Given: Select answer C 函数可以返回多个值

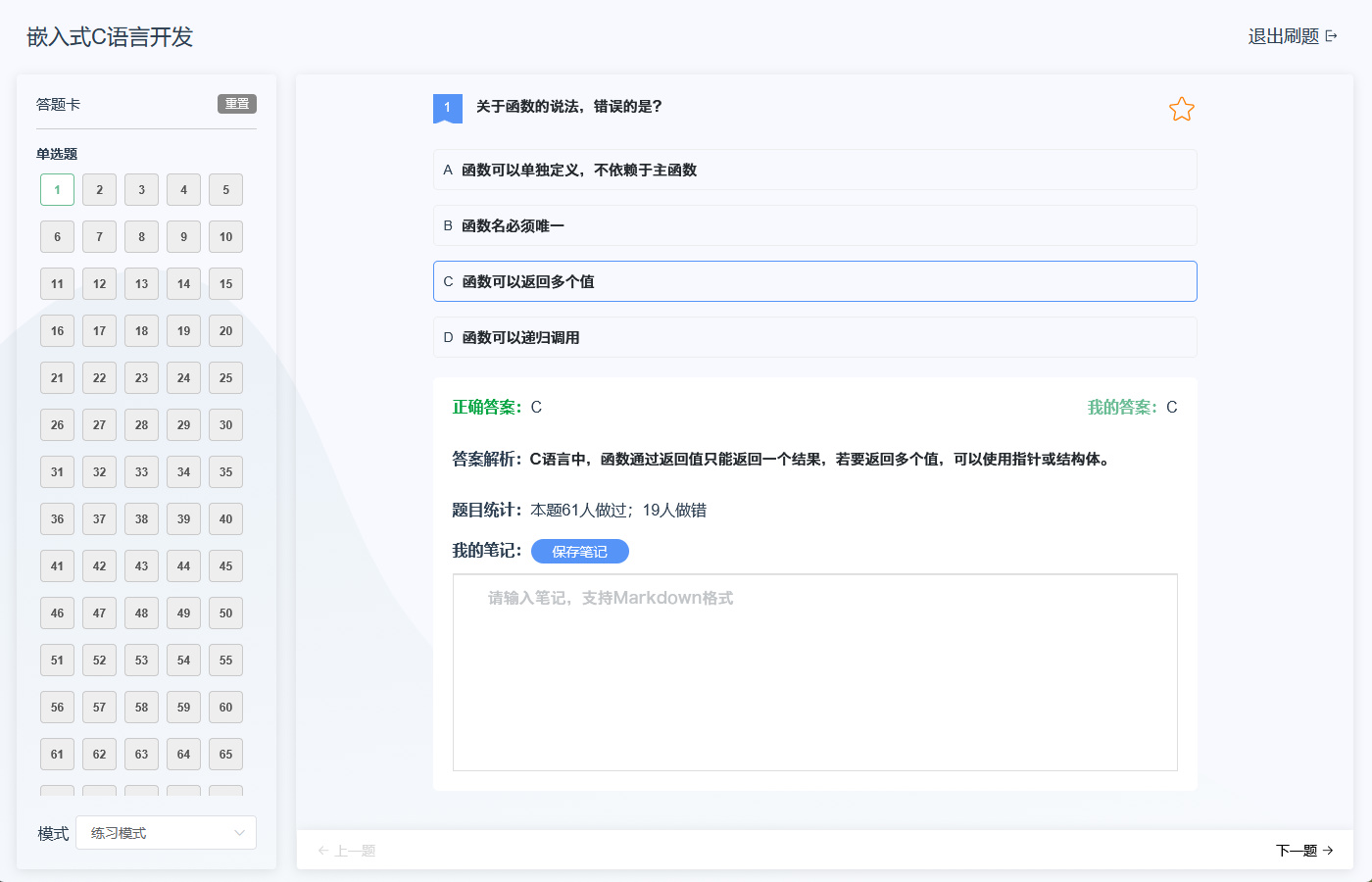Looking at the screenshot, I should coord(814,281).
